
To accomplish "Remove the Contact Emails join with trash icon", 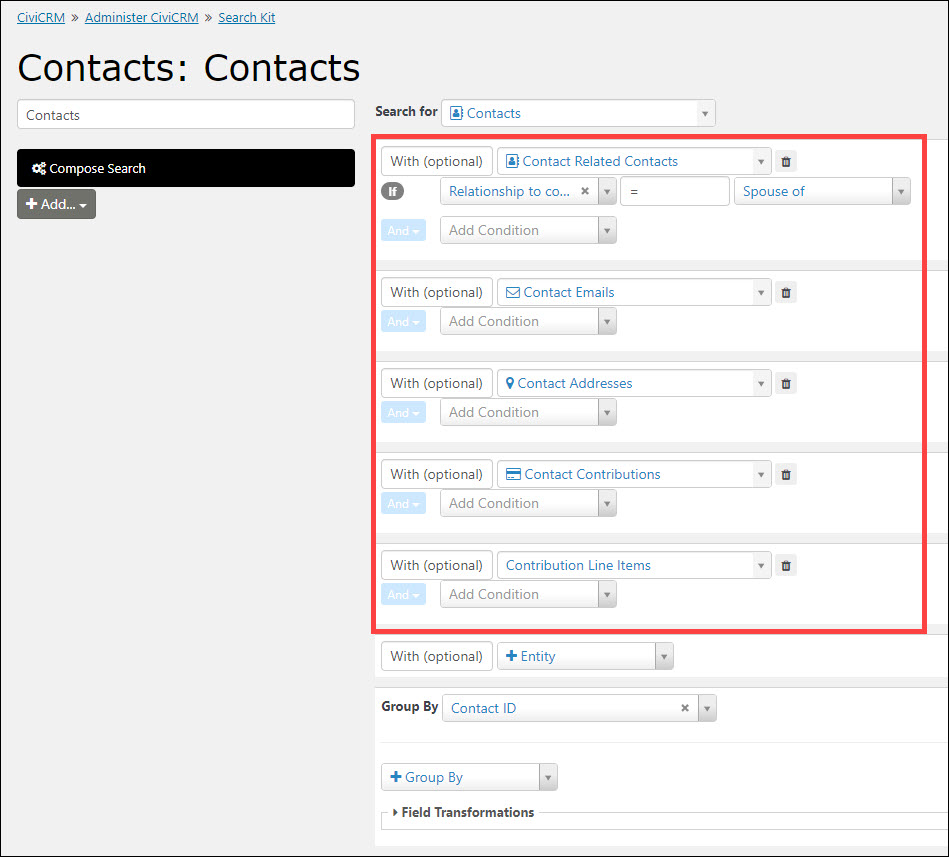I will click(x=786, y=293).
